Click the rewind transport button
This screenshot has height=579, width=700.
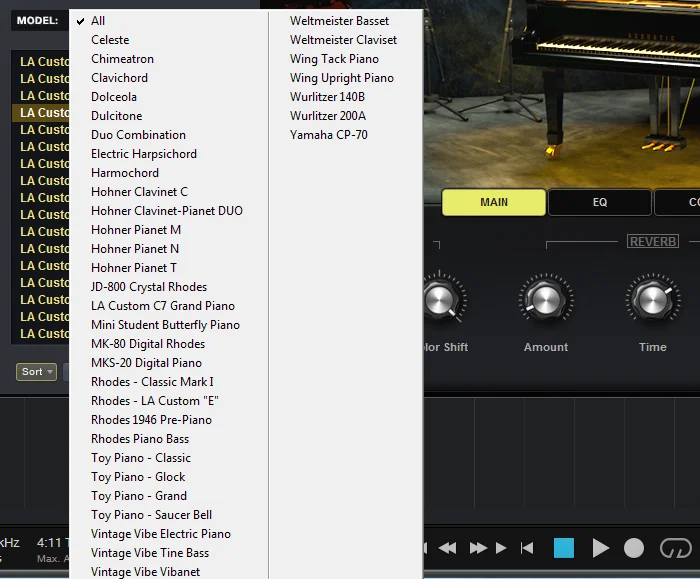tap(448, 548)
